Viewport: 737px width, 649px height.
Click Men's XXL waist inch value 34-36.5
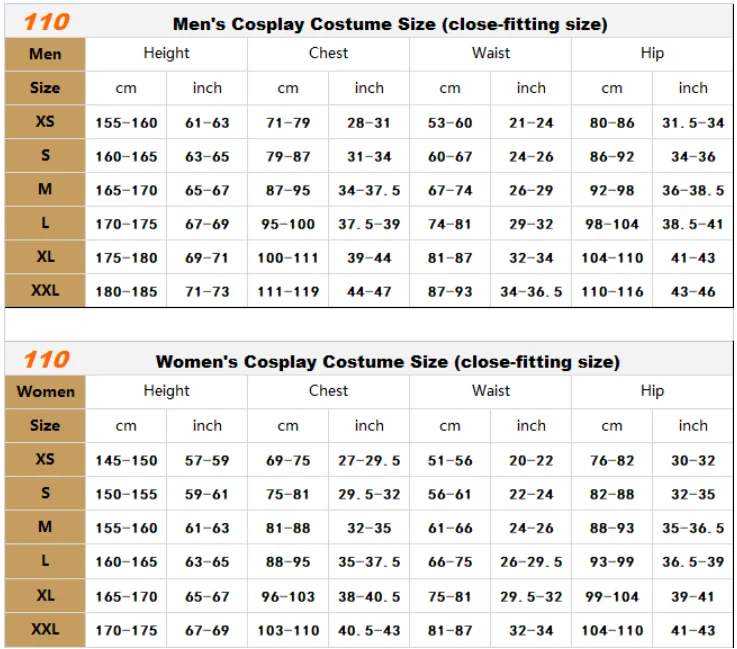point(531,292)
